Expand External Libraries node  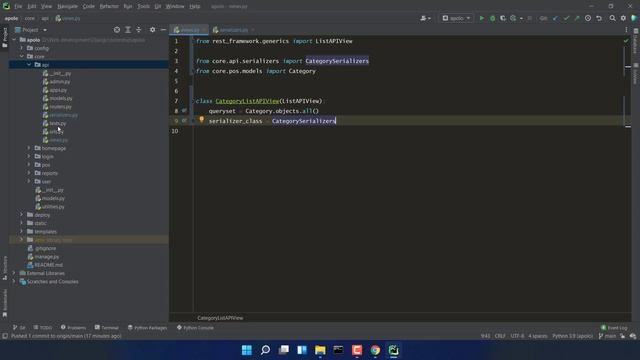tap(14, 273)
